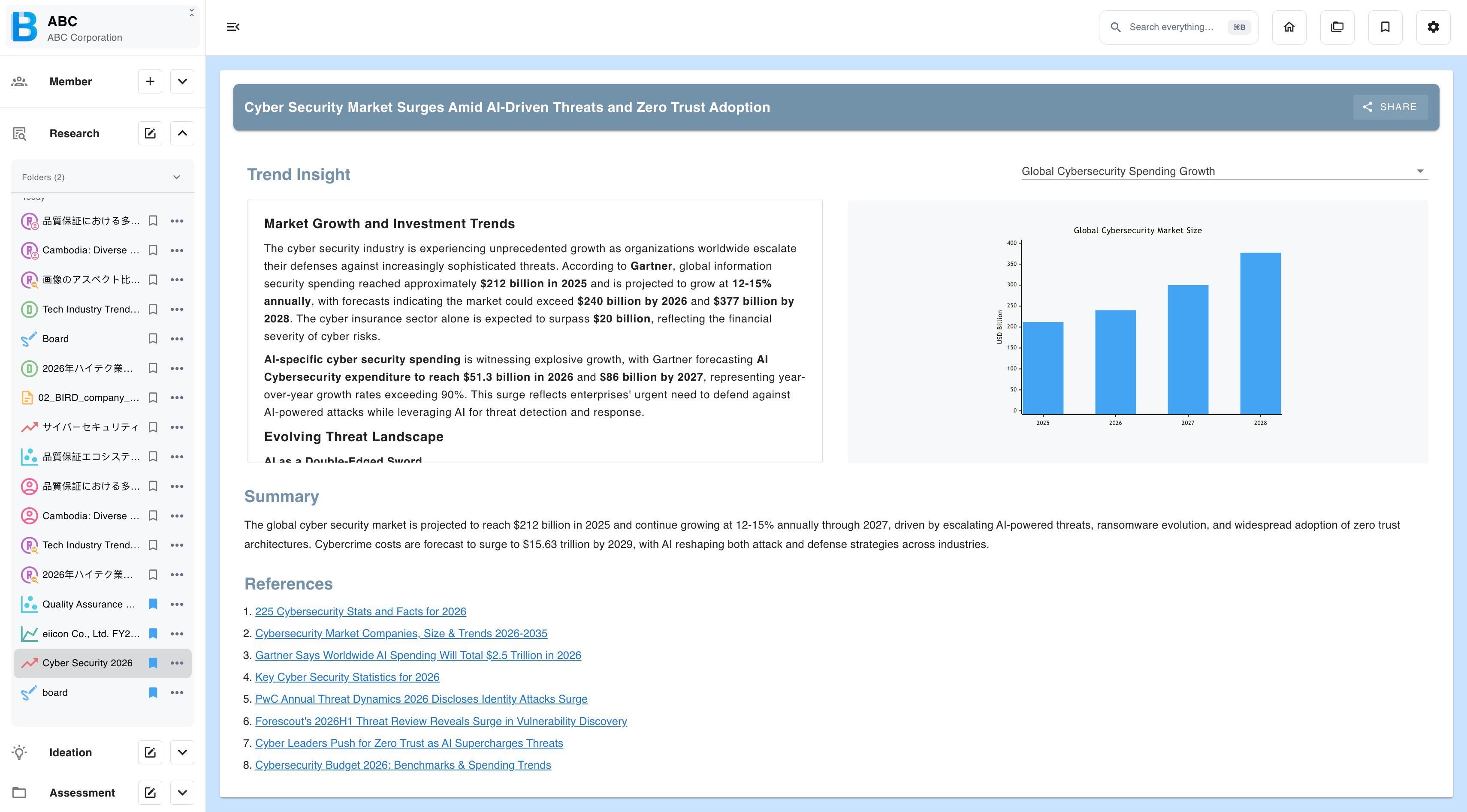
Task: Open more options for Quality Assurance item
Action: [x=177, y=604]
